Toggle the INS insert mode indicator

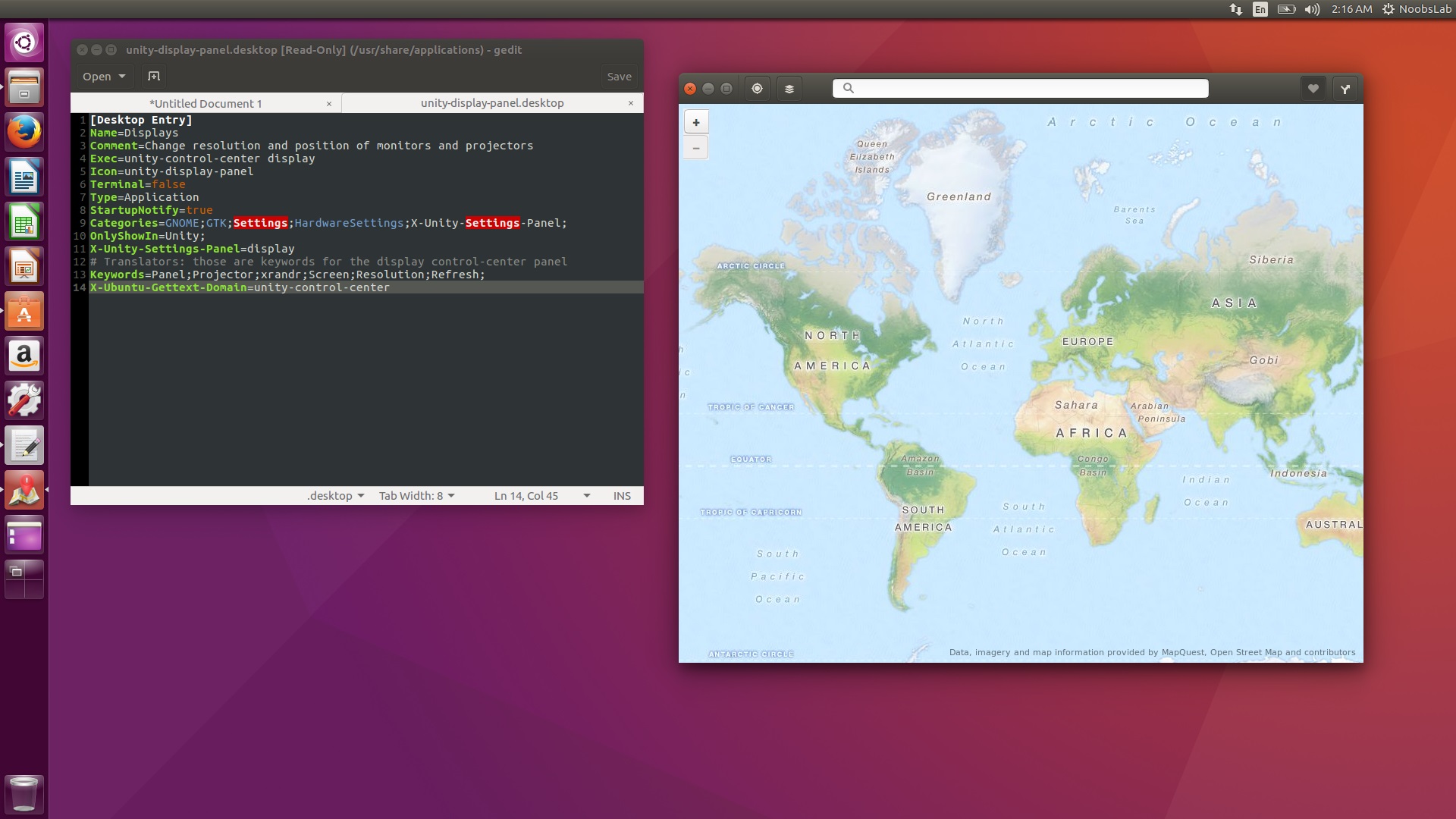click(622, 495)
